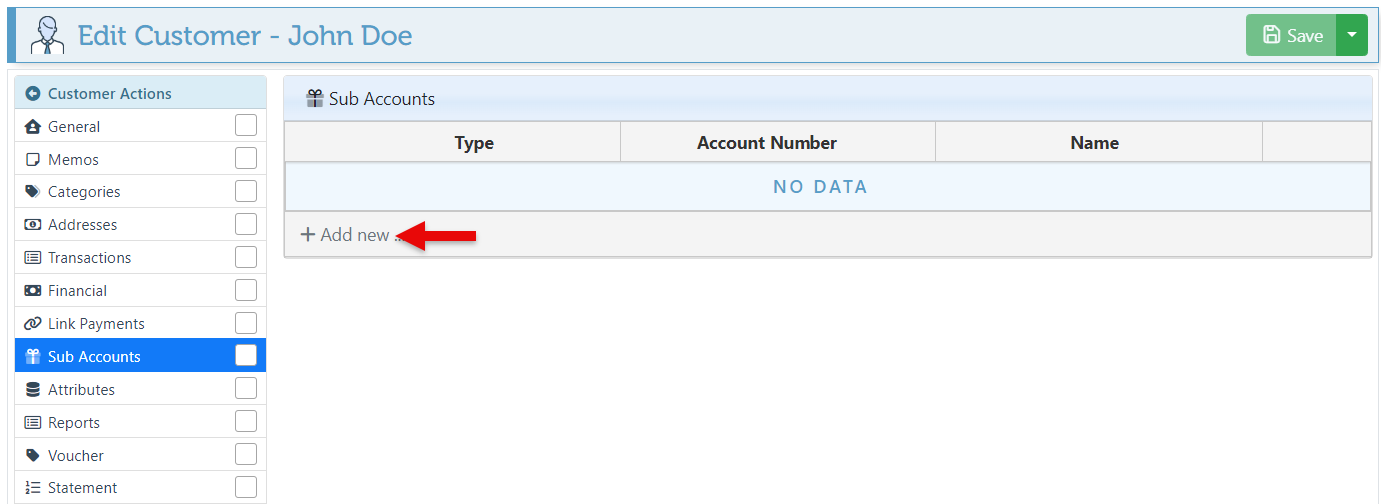Click the Categories tag icon

32,192
